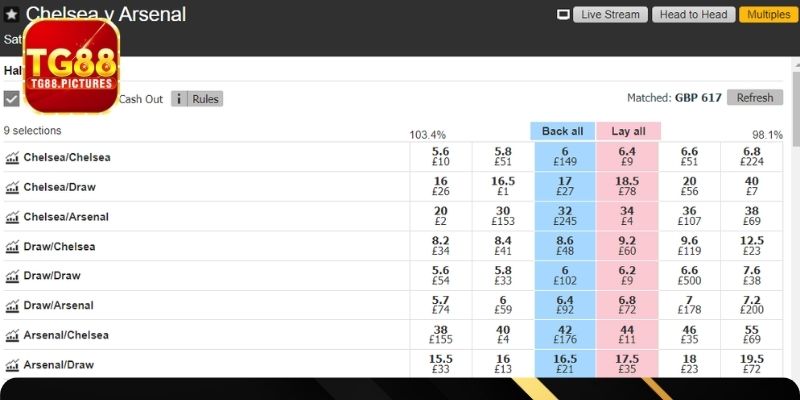This screenshot has width=800, height=400.
Task: Click the TG88 logo
Action: 71,65
